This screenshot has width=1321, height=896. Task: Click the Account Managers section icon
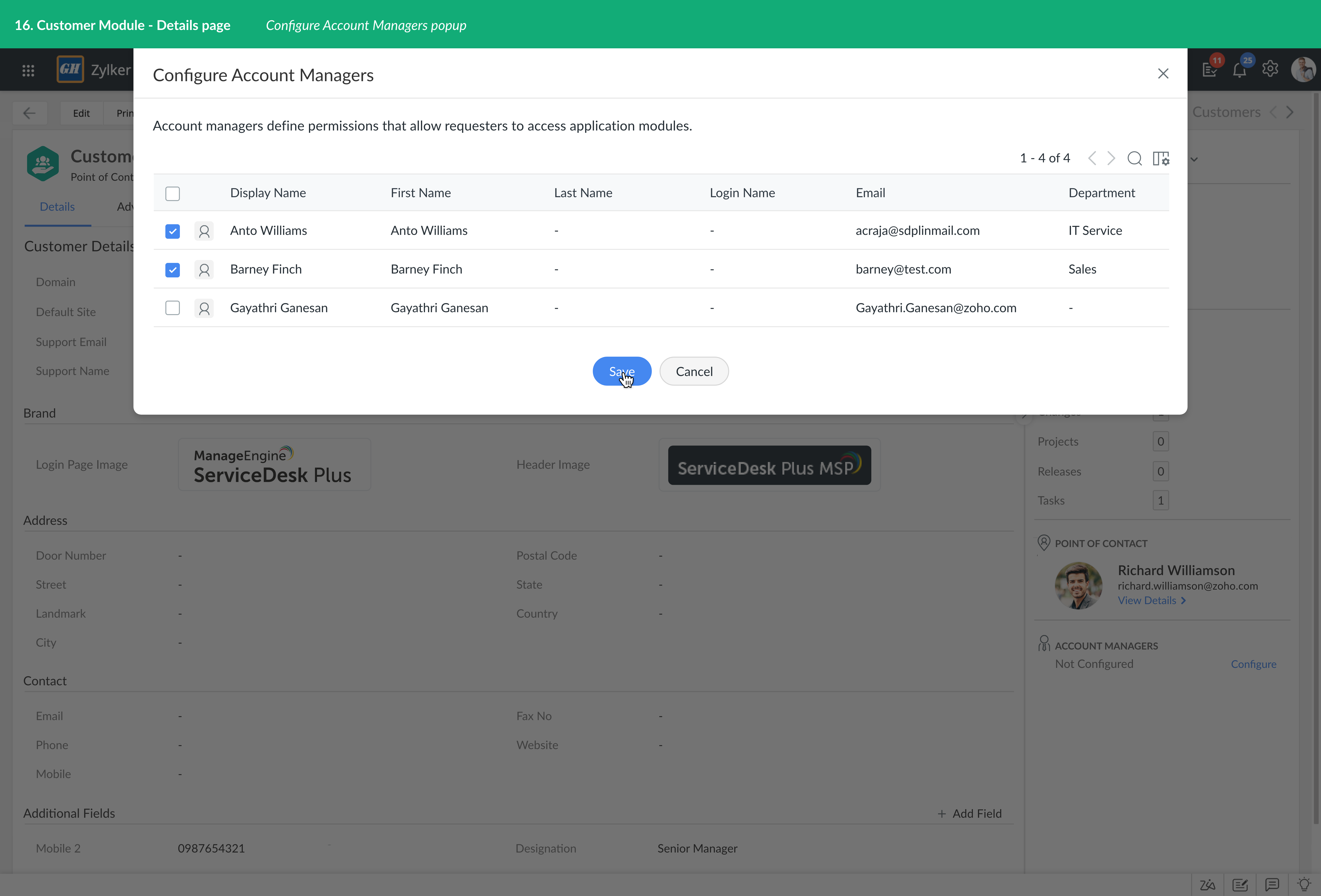[x=1044, y=644]
